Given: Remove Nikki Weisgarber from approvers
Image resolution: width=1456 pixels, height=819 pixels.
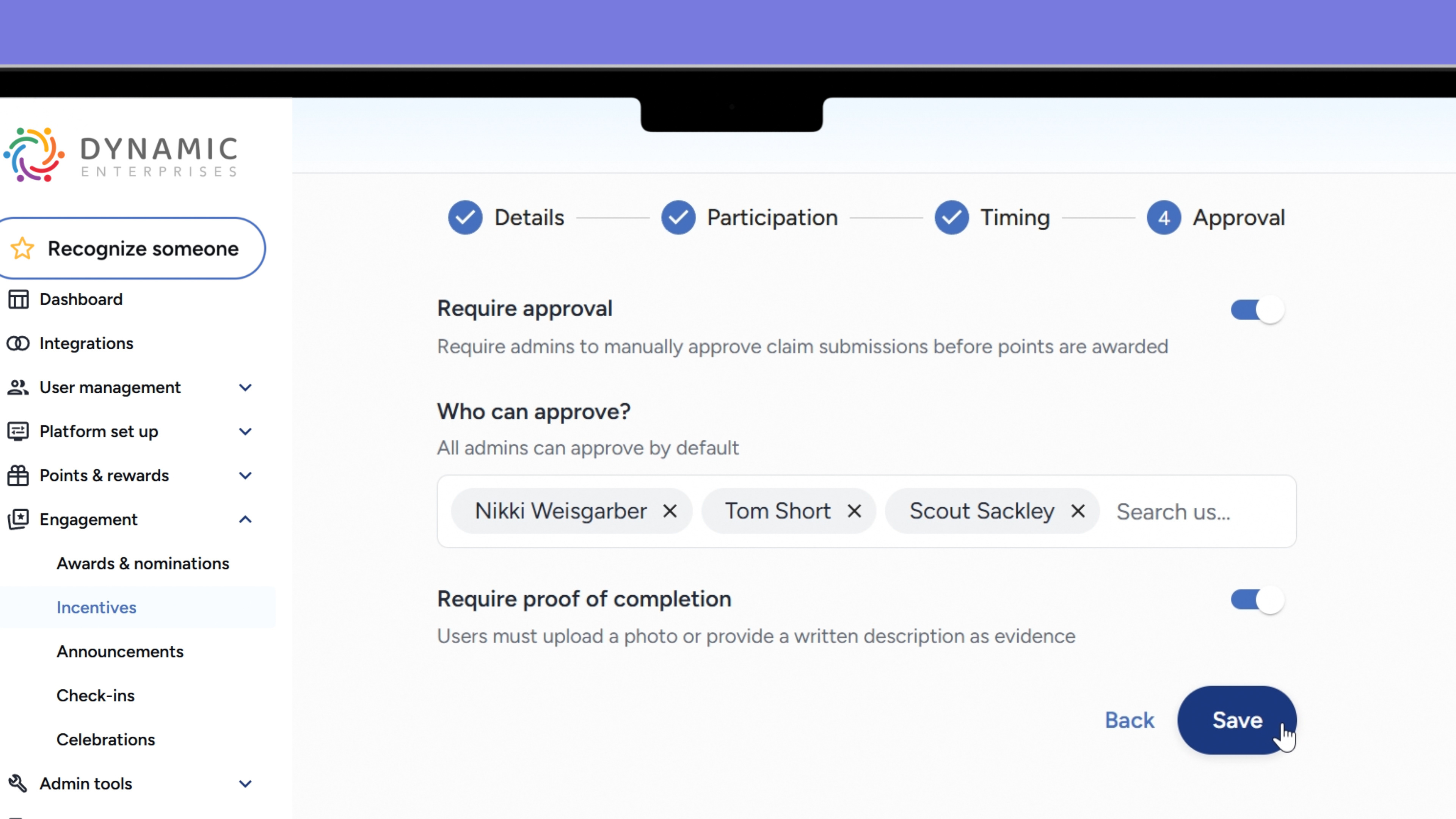Looking at the screenshot, I should point(670,511).
